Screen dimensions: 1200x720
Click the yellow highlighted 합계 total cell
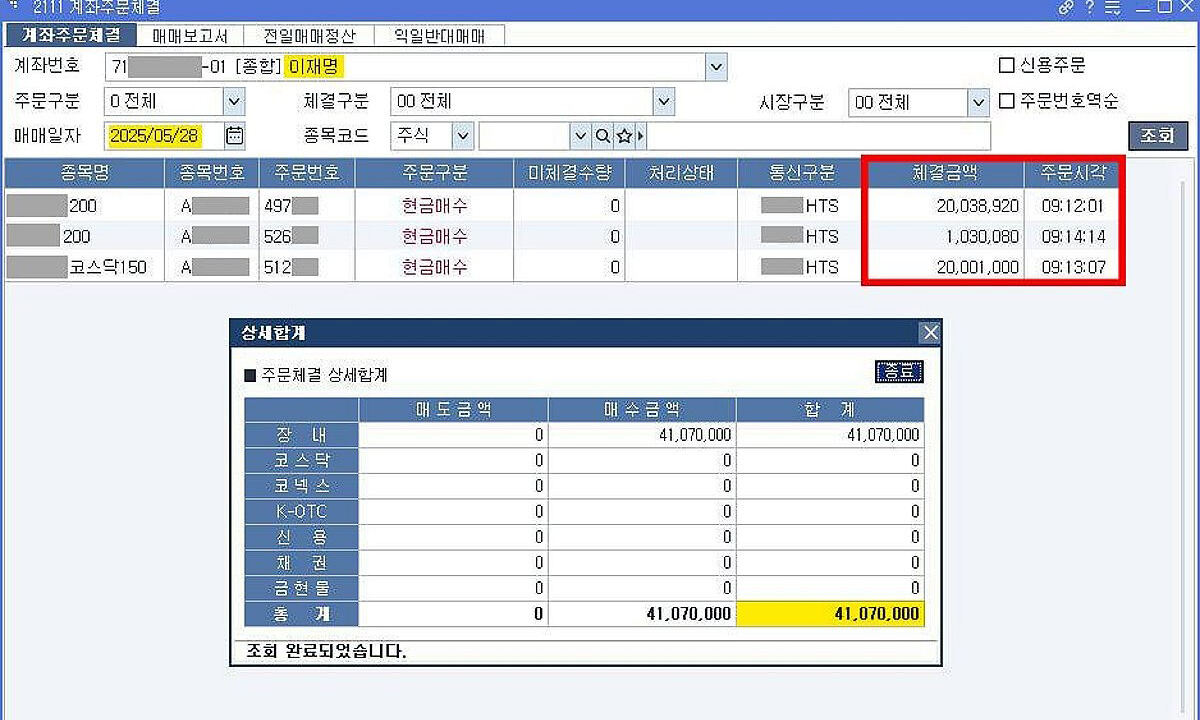click(830, 614)
